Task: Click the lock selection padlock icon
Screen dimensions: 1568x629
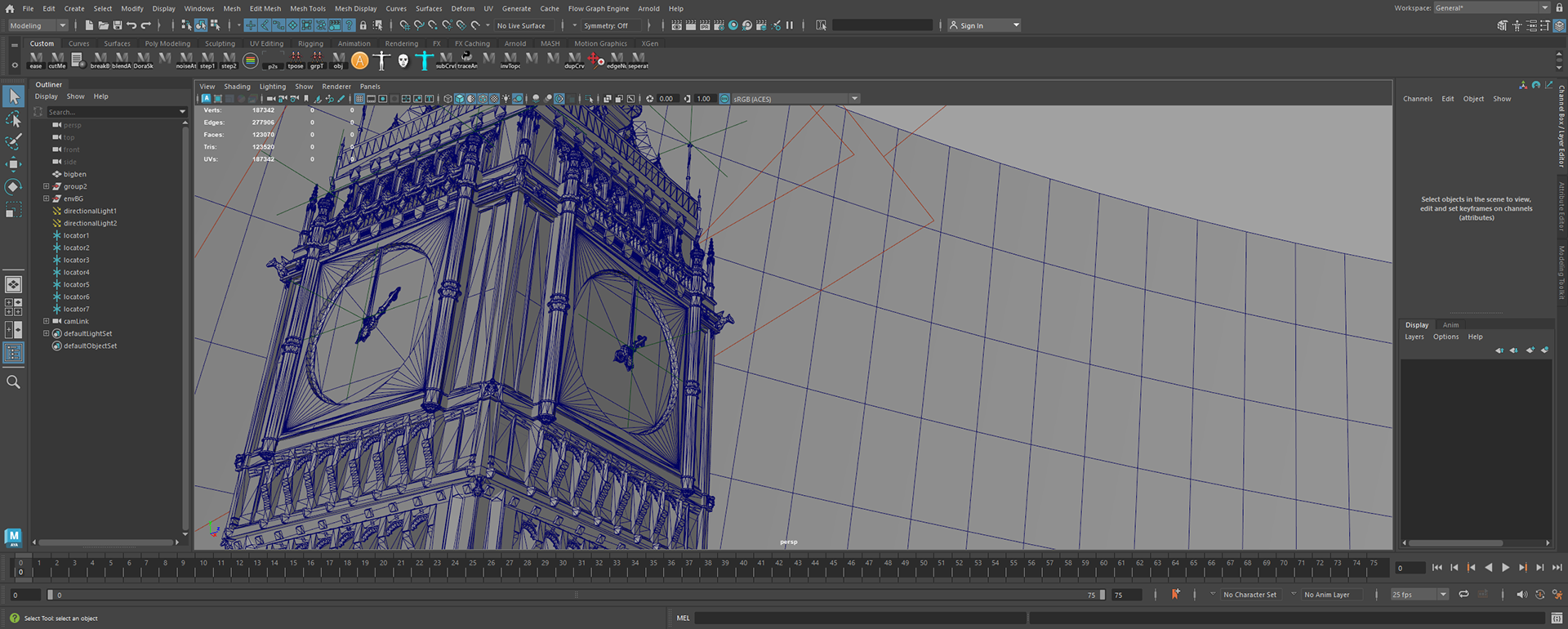Action: [363, 25]
